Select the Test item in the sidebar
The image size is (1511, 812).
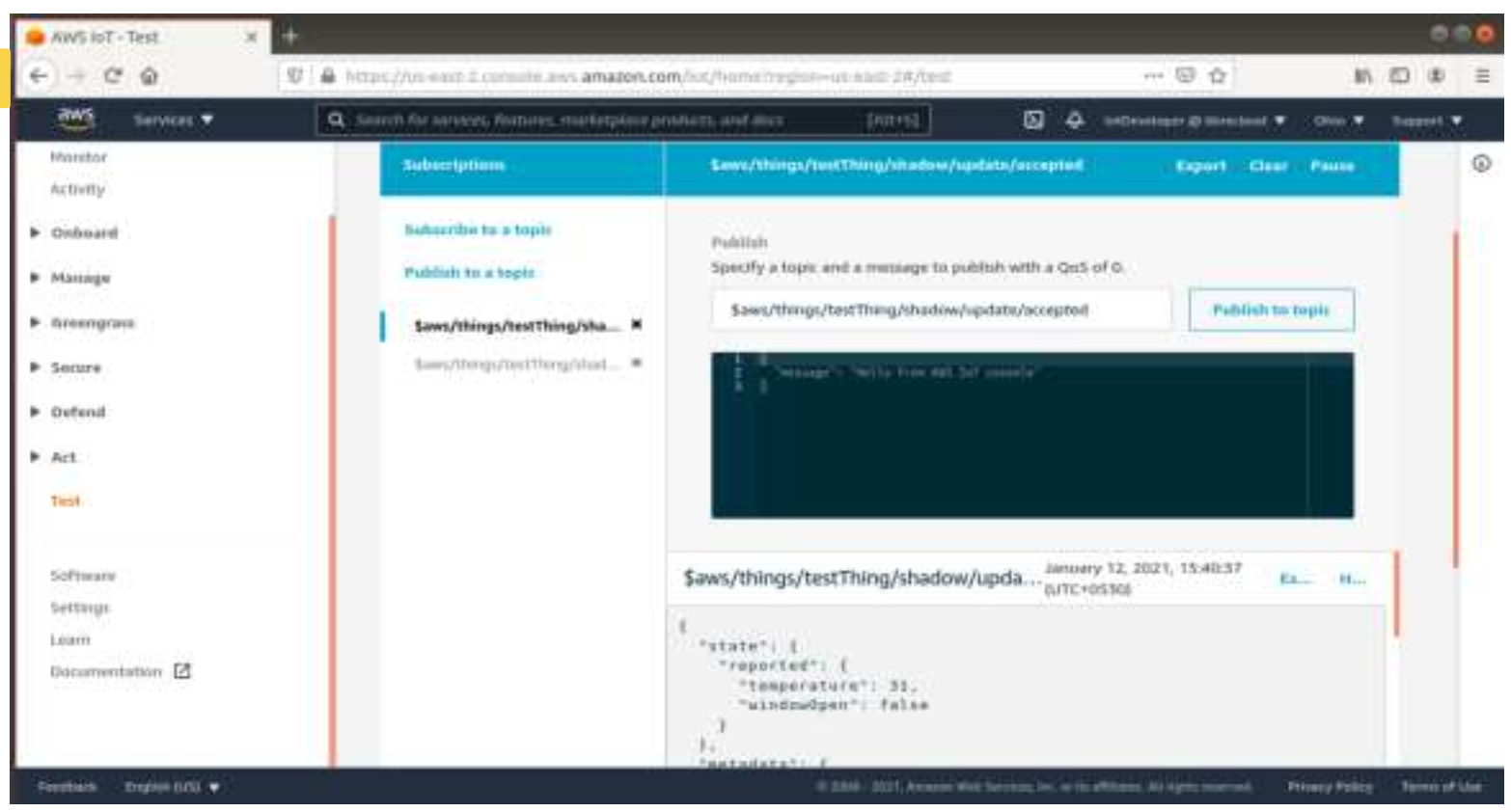[x=66, y=501]
